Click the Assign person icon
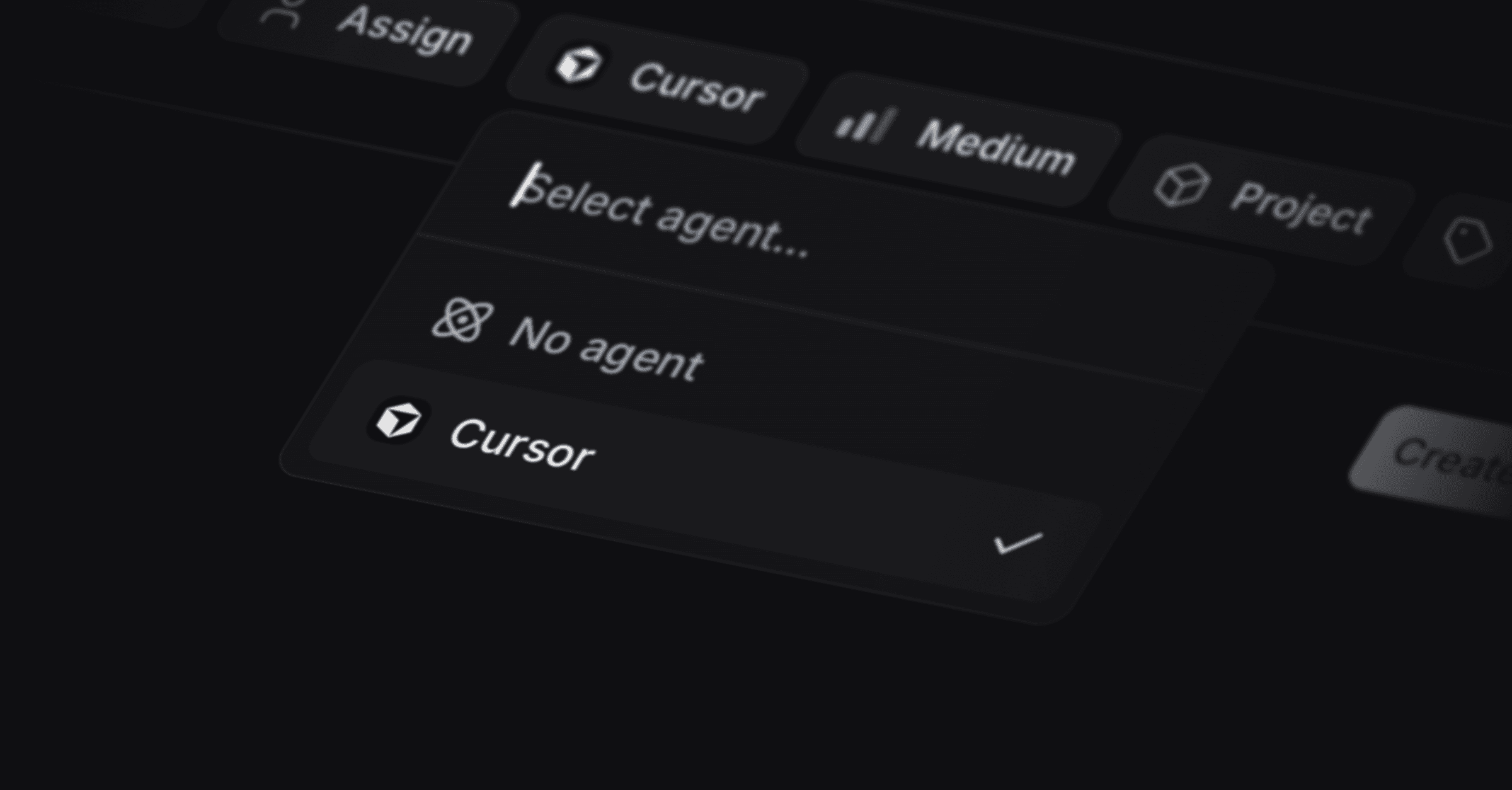 (282, 14)
